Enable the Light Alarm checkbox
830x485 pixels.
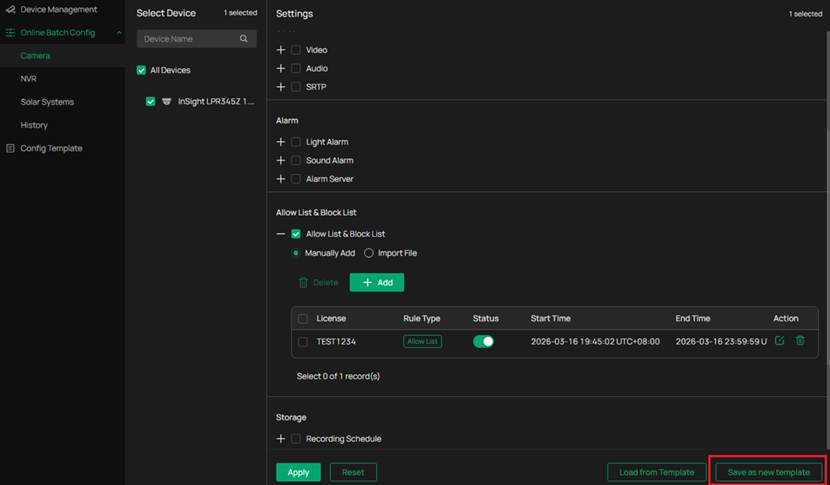point(296,142)
